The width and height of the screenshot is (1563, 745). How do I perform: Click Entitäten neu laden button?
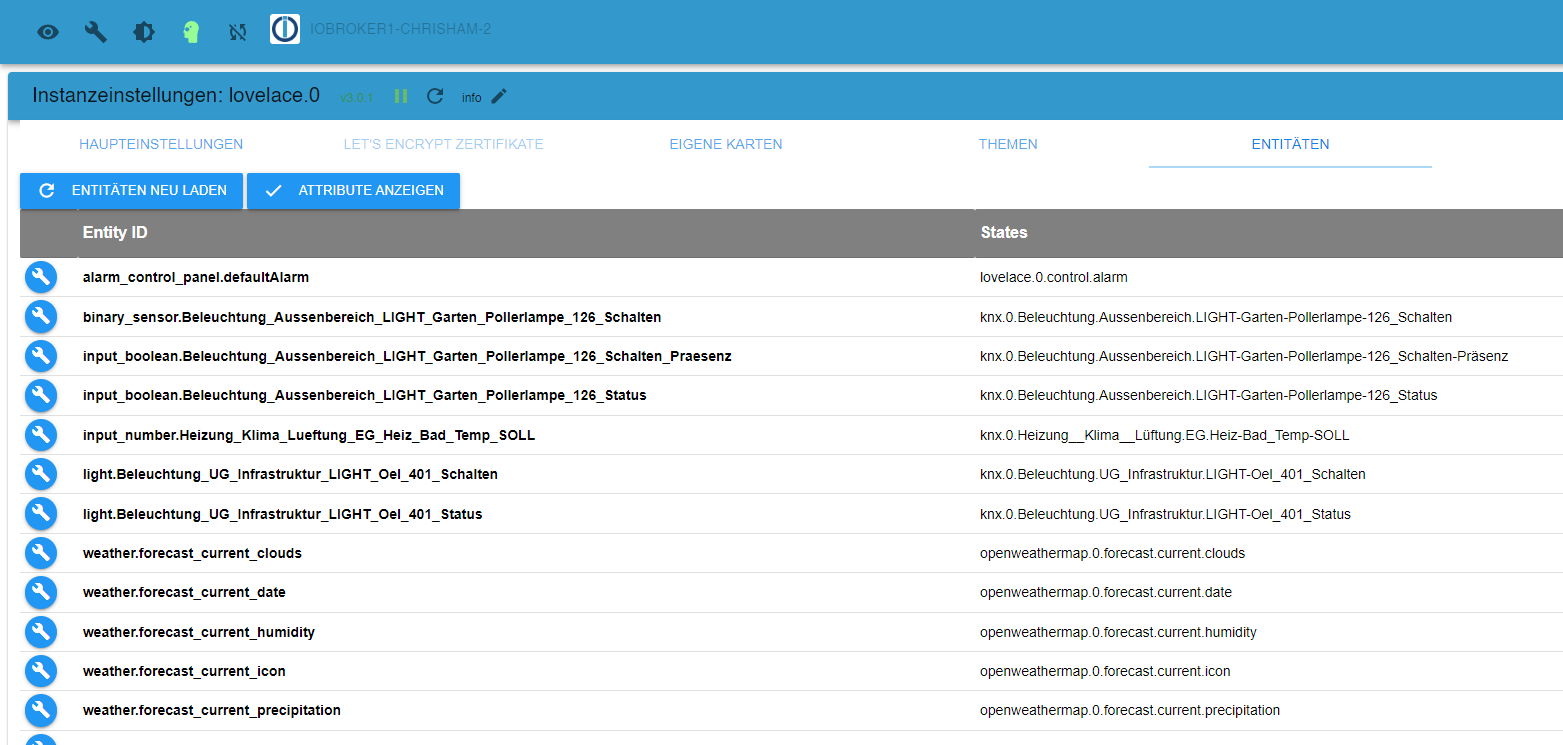tap(131, 190)
